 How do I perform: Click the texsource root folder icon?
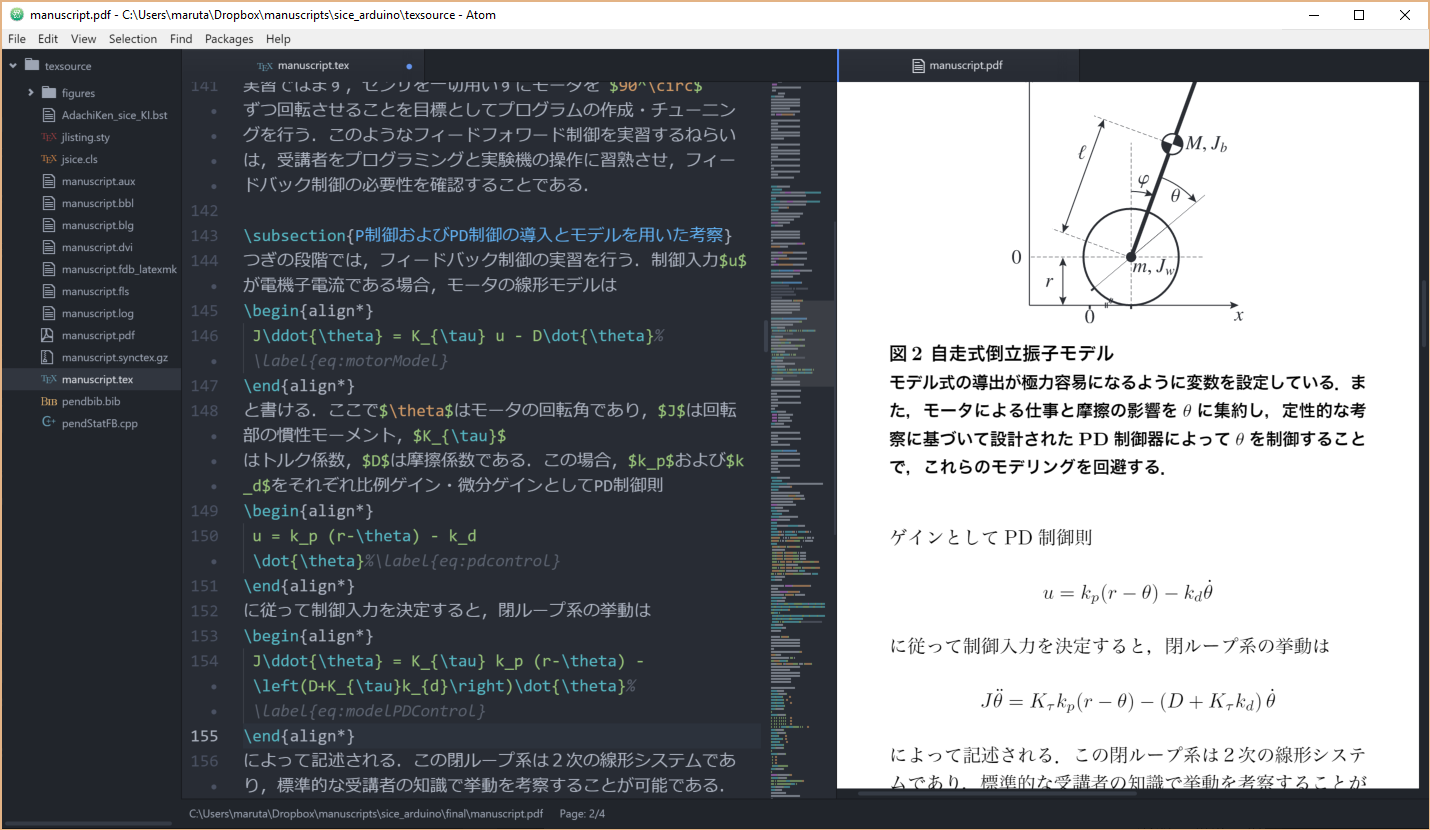(32, 66)
